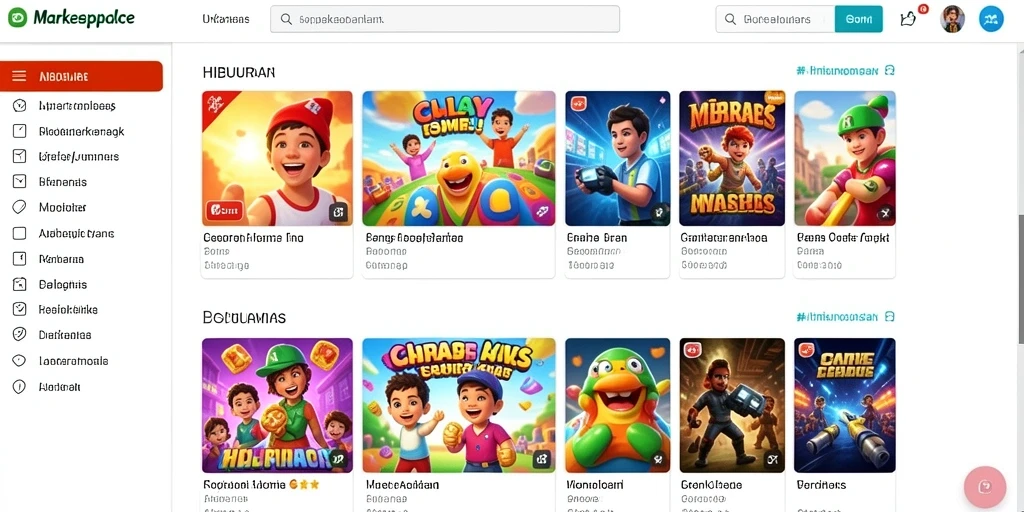The height and width of the screenshot is (512, 1024).
Task: Open the Urkanans link in the top bar
Action: [x=226, y=19]
